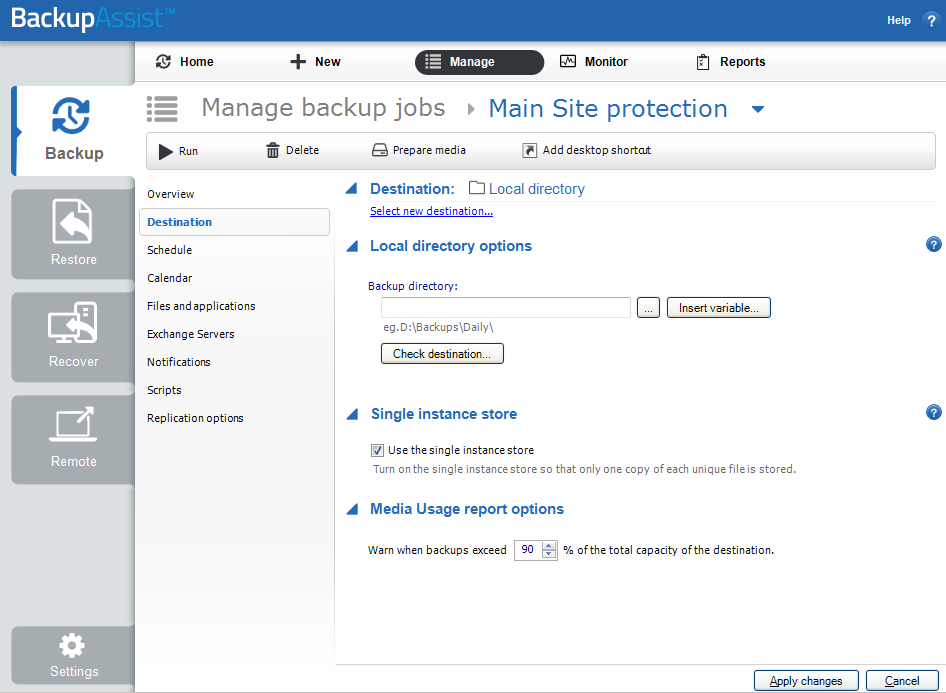Decrease the backup capacity warning percentage
The image size is (946, 693).
pyautogui.click(x=549, y=554)
